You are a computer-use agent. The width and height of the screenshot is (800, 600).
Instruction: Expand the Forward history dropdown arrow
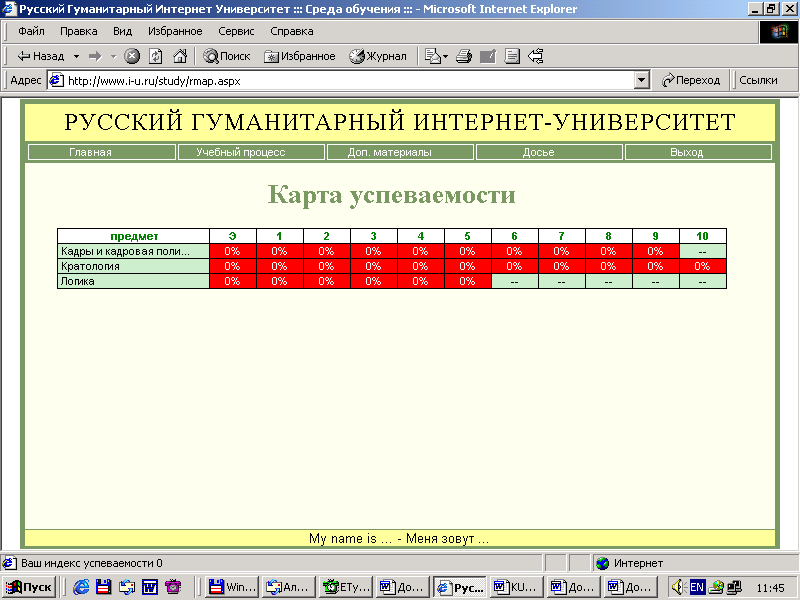pyautogui.click(x=113, y=56)
